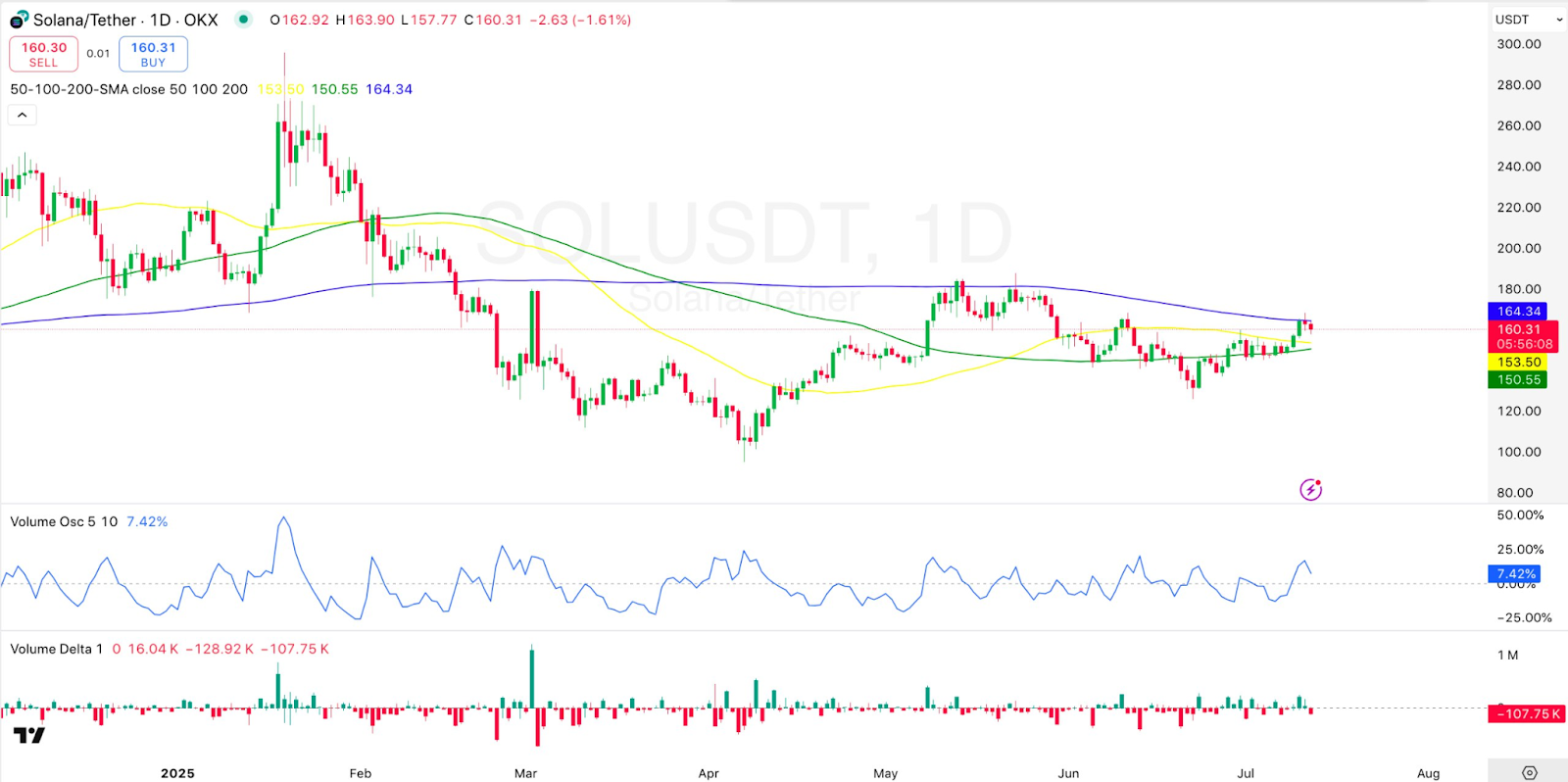Click the low value L157.77

click(x=429, y=20)
